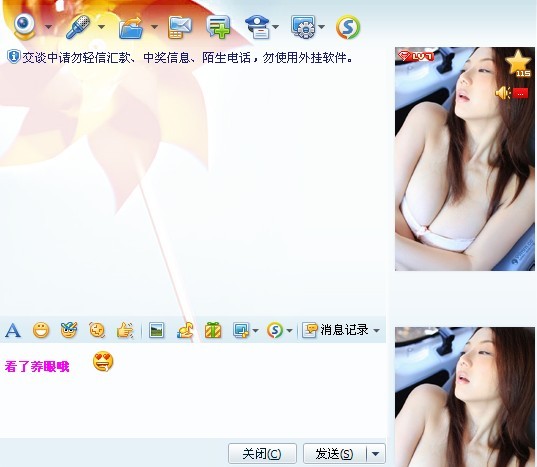
Task: Launch the Soso search S icon in top toolbar
Action: 348,27
